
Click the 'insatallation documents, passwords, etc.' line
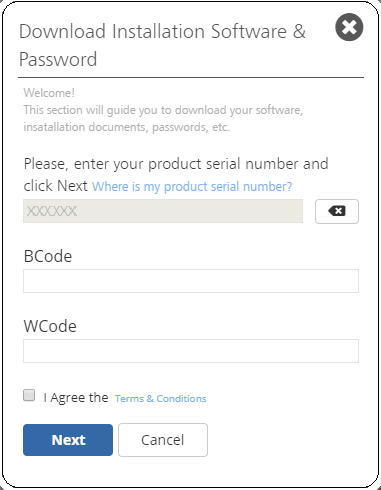[x=127, y=127]
